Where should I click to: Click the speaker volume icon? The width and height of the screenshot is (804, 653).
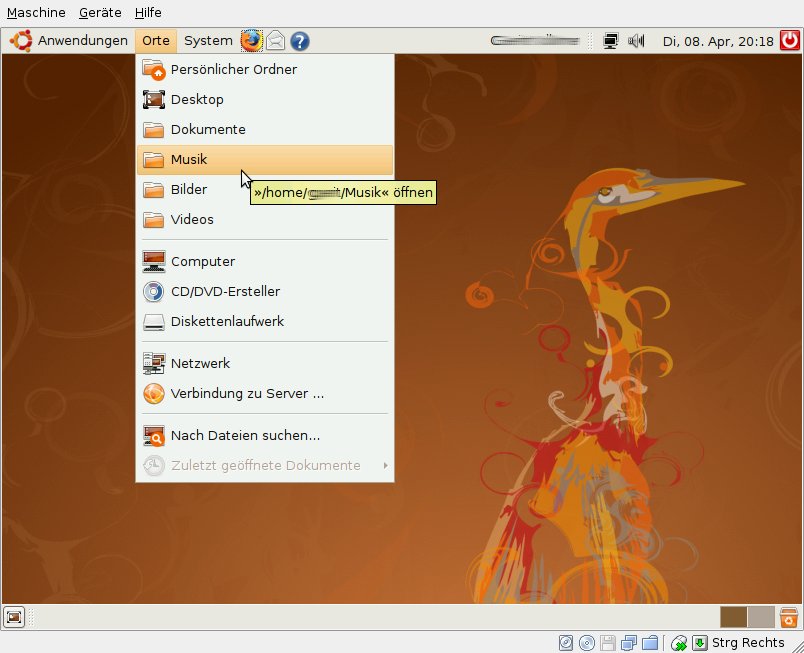tap(636, 41)
